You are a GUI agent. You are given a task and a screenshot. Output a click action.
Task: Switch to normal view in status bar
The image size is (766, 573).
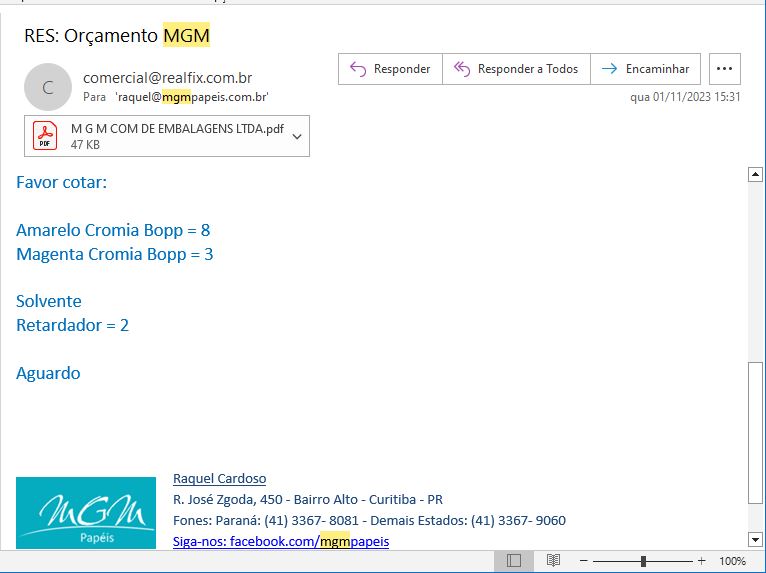[x=513, y=561]
